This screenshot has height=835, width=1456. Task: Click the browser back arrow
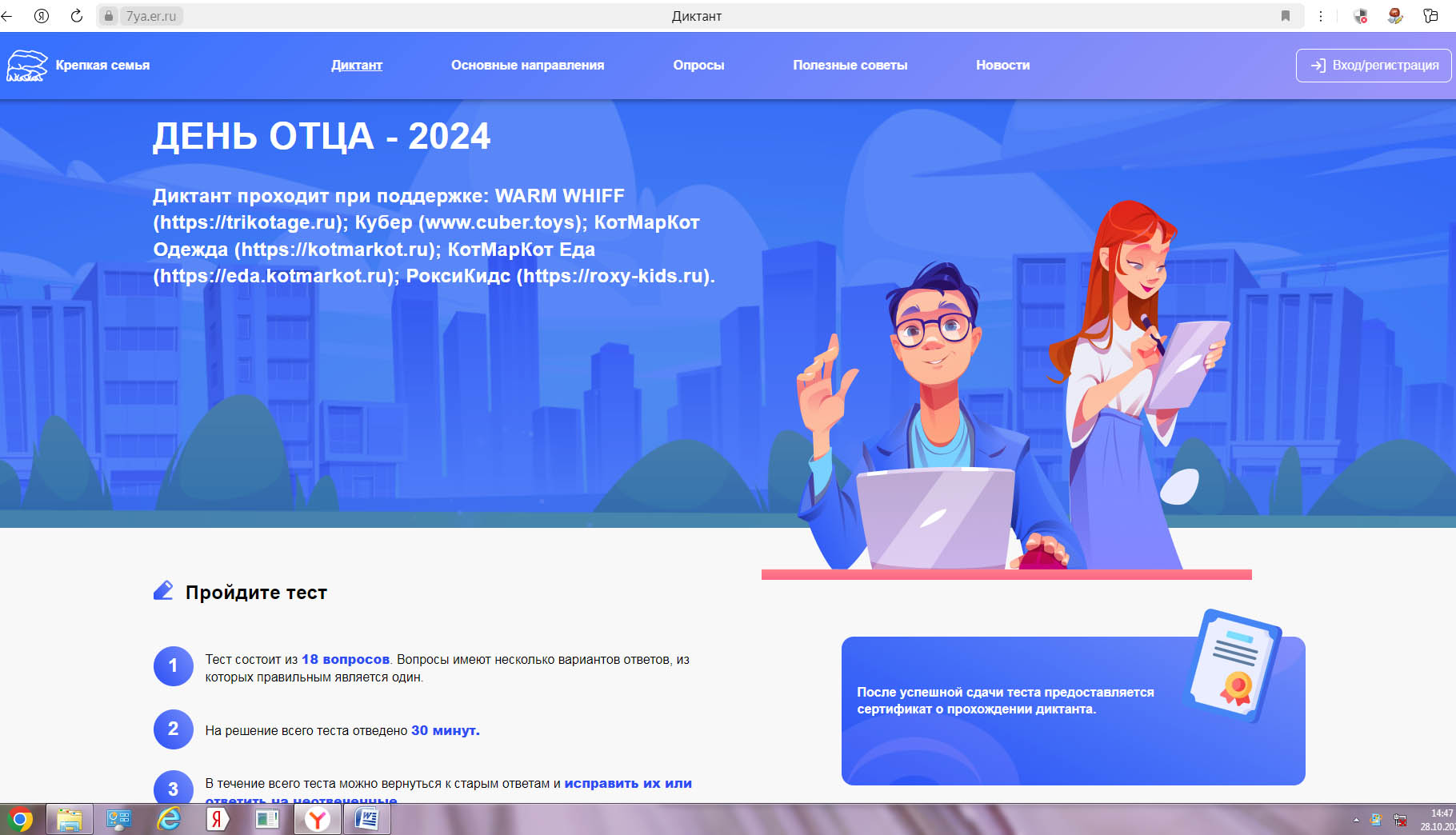tap(7, 16)
